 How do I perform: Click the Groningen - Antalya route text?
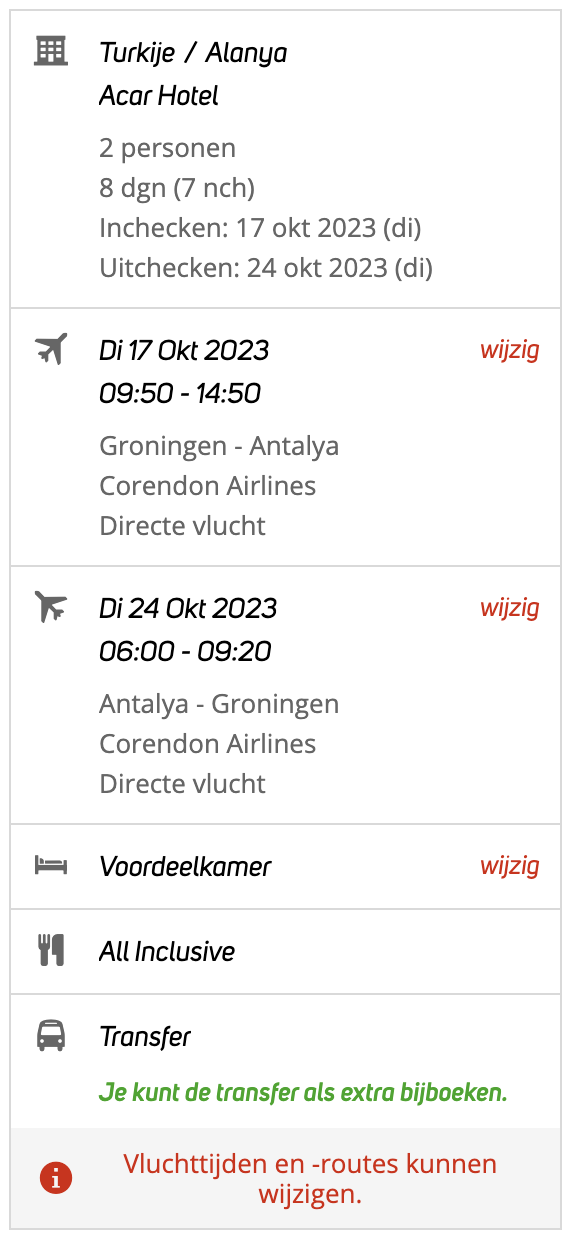pyautogui.click(x=219, y=446)
